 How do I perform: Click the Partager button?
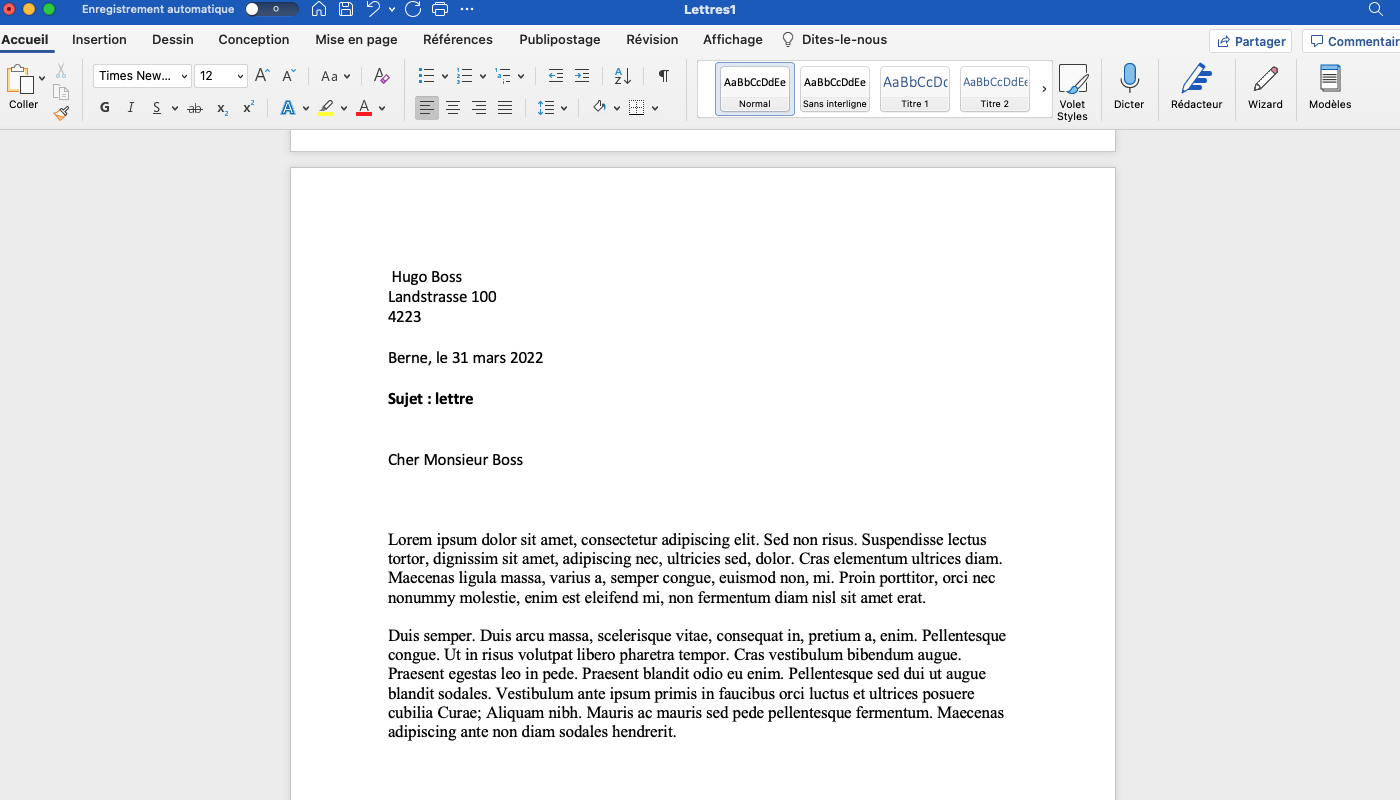(1250, 41)
